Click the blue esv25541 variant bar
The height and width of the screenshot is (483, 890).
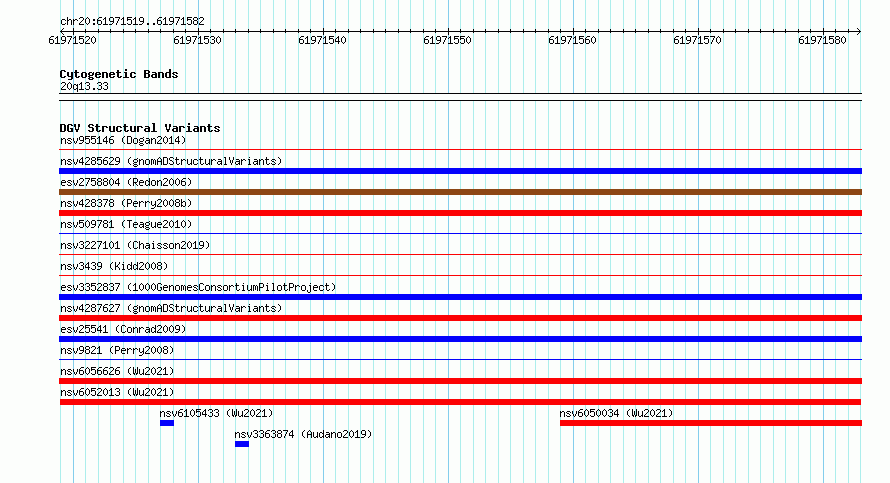(460, 339)
